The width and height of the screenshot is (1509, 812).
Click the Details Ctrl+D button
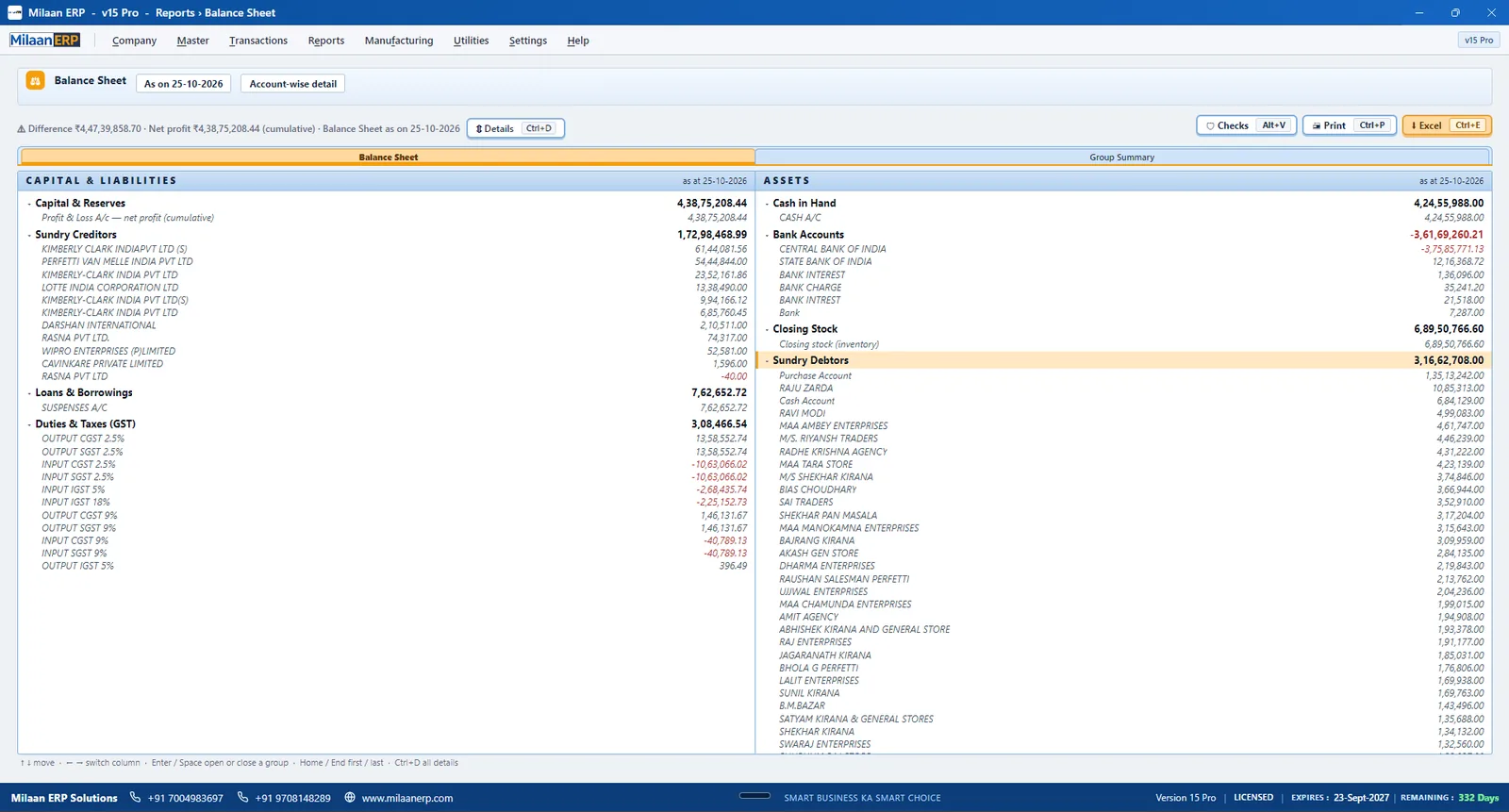(x=516, y=128)
